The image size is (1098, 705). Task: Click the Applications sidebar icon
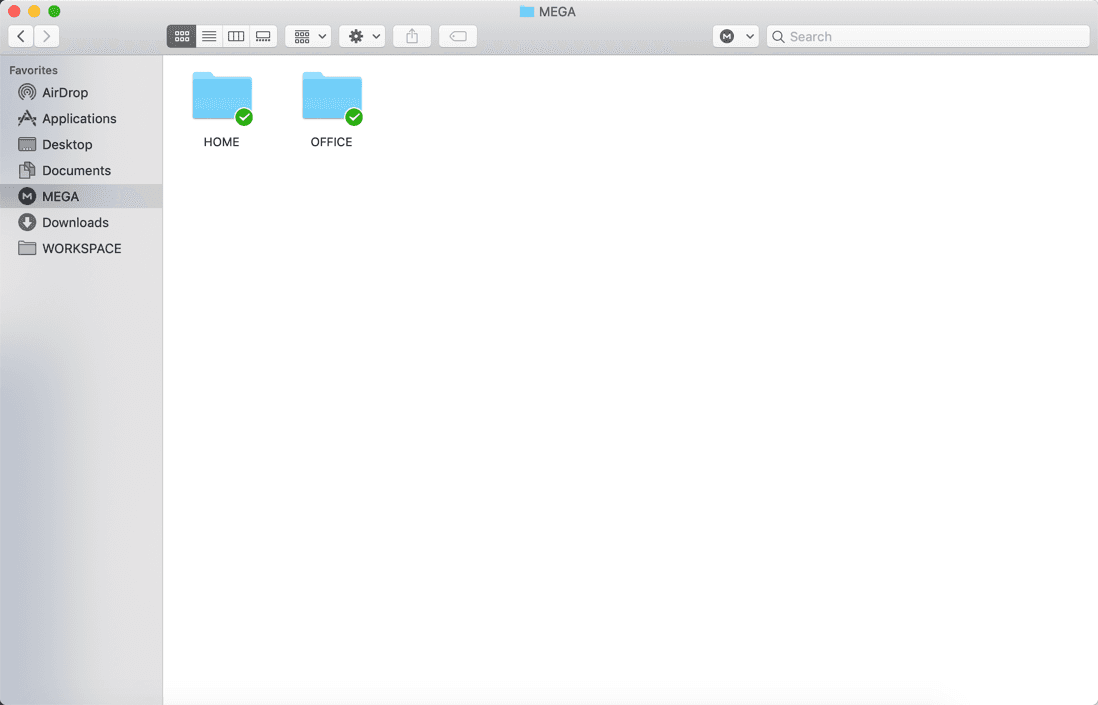[x=27, y=118]
